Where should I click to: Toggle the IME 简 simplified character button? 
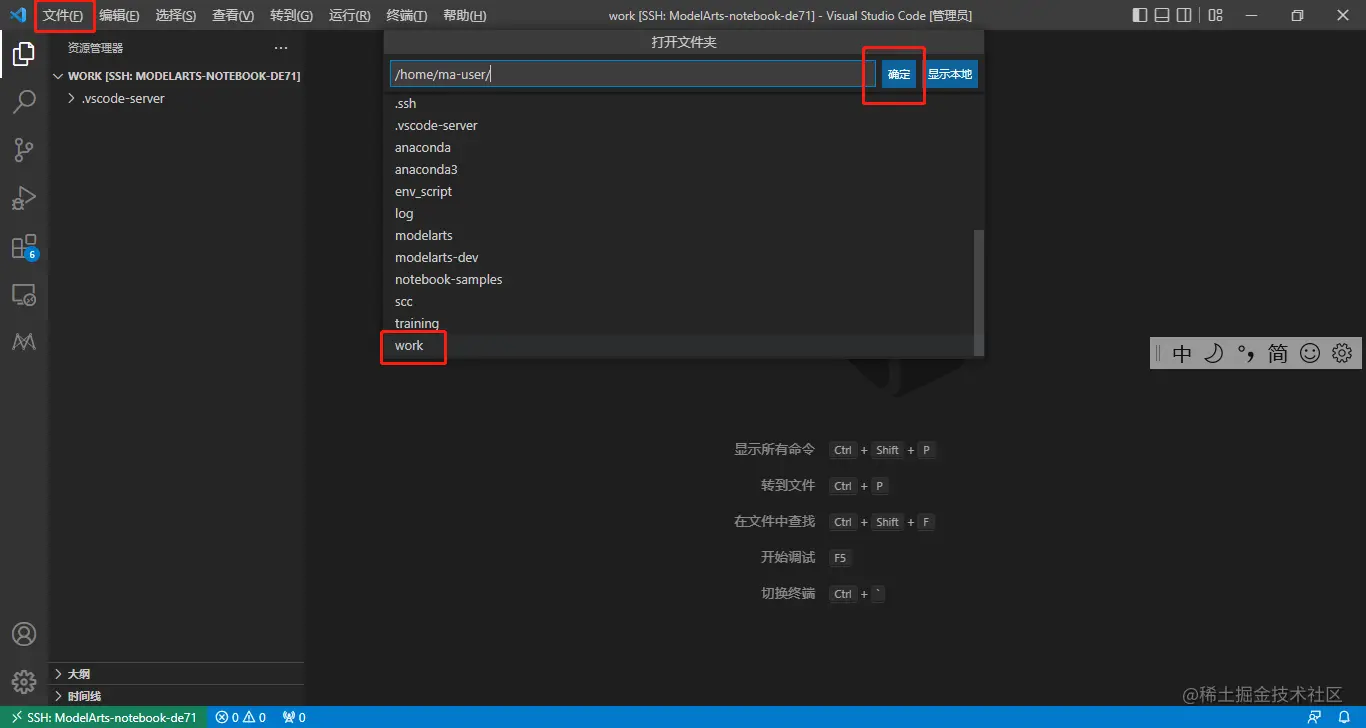(1277, 353)
